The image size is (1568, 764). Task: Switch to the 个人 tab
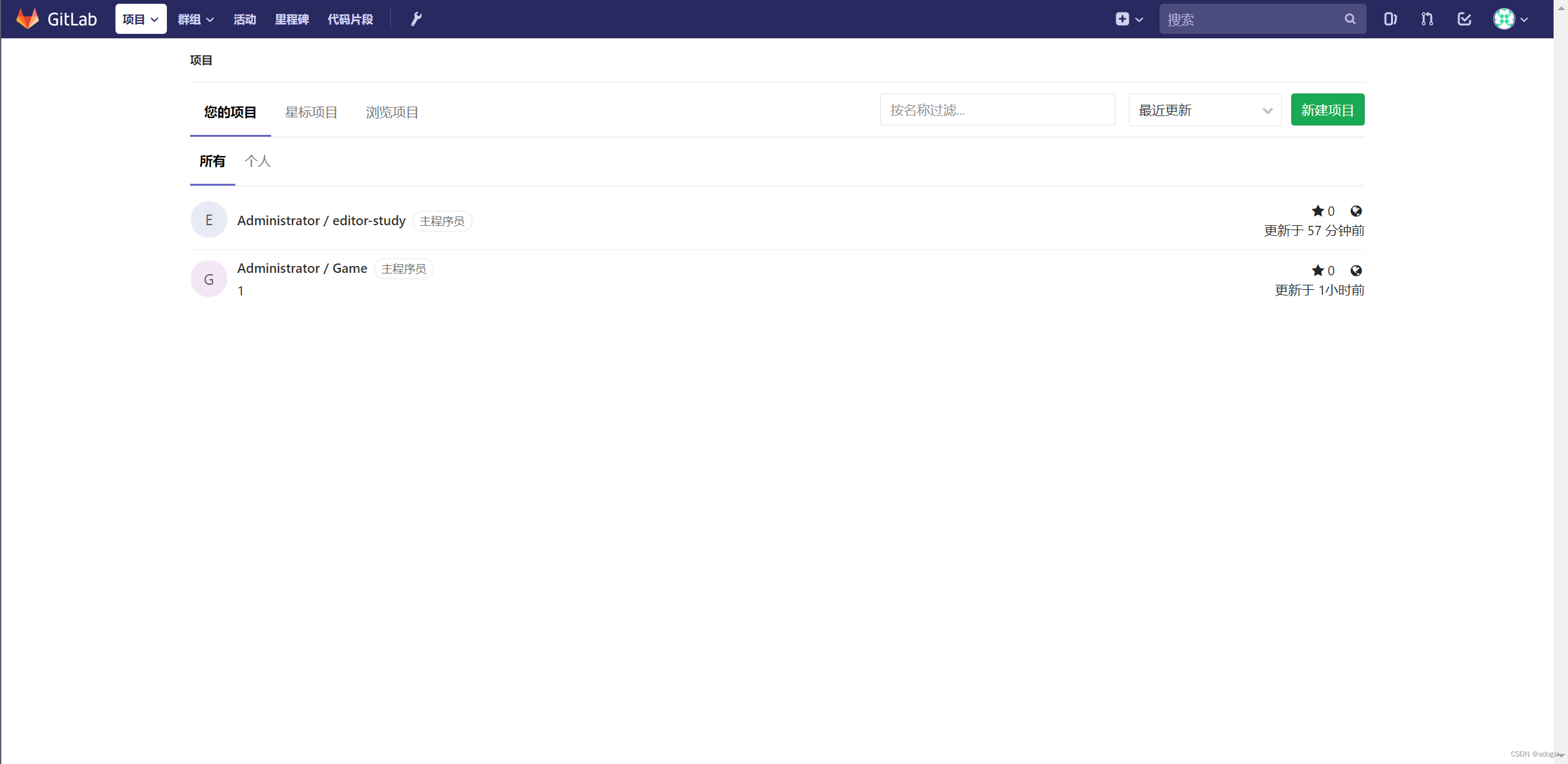pos(258,162)
